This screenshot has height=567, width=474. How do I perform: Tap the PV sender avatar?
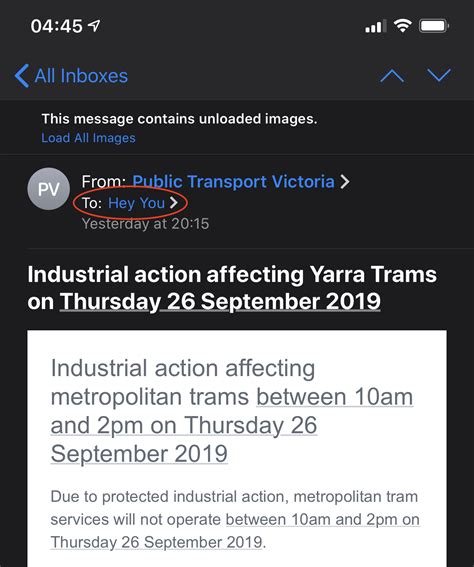pos(48,189)
